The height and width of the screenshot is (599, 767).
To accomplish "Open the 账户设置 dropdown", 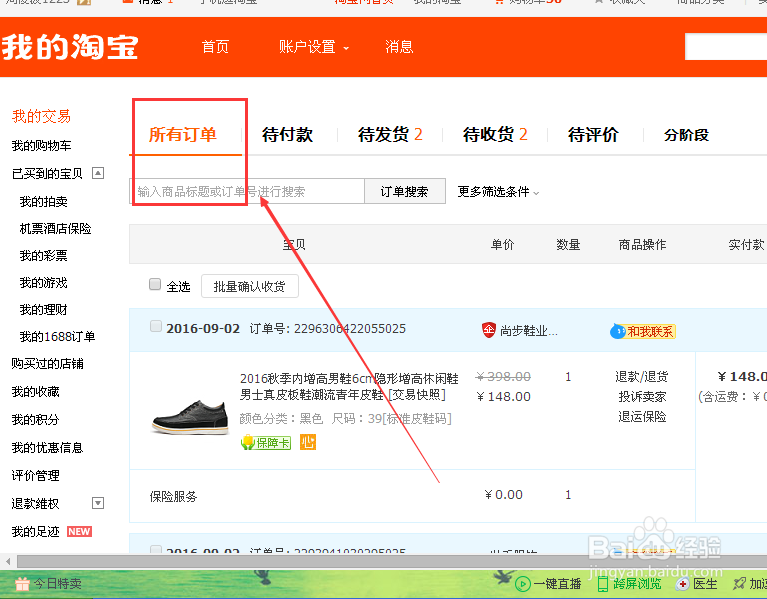I will 314,47.
